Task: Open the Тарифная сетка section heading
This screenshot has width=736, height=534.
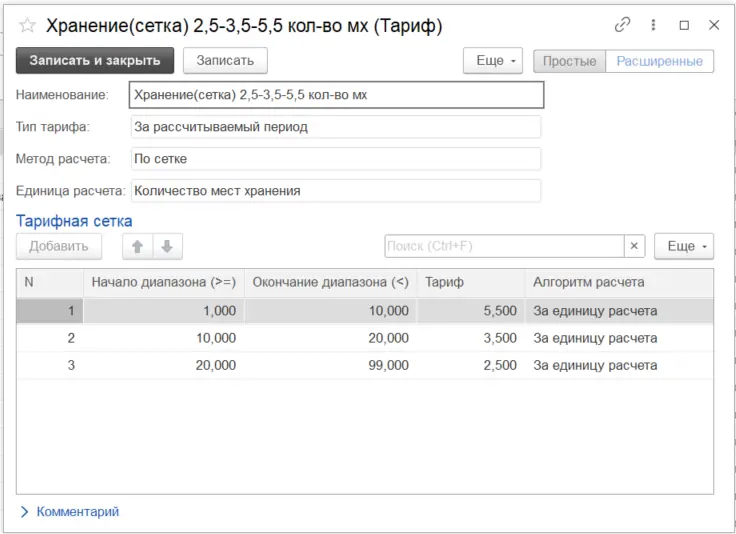Action: (74, 221)
